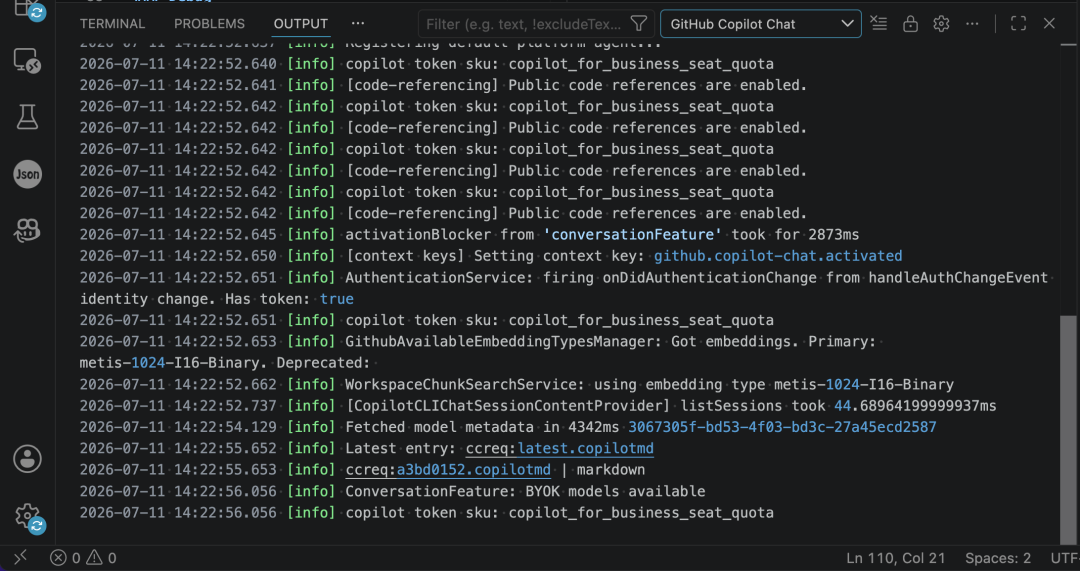
Task: Click the output panel vertical scrollbar
Action: pyautogui.click(x=1068, y=428)
